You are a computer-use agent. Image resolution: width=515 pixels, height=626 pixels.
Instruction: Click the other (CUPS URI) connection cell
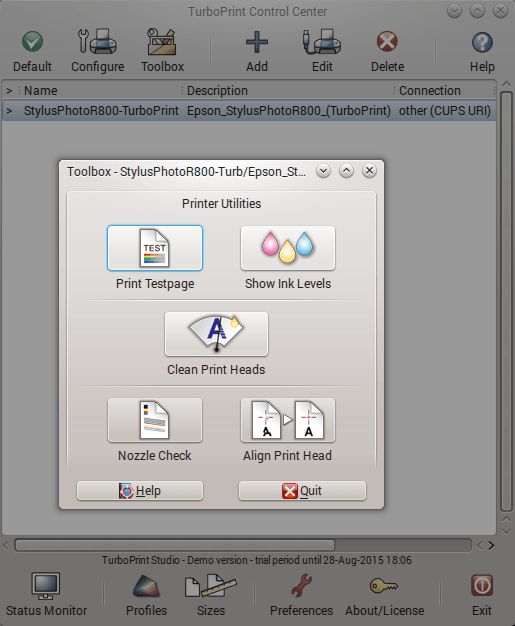tap(445, 111)
